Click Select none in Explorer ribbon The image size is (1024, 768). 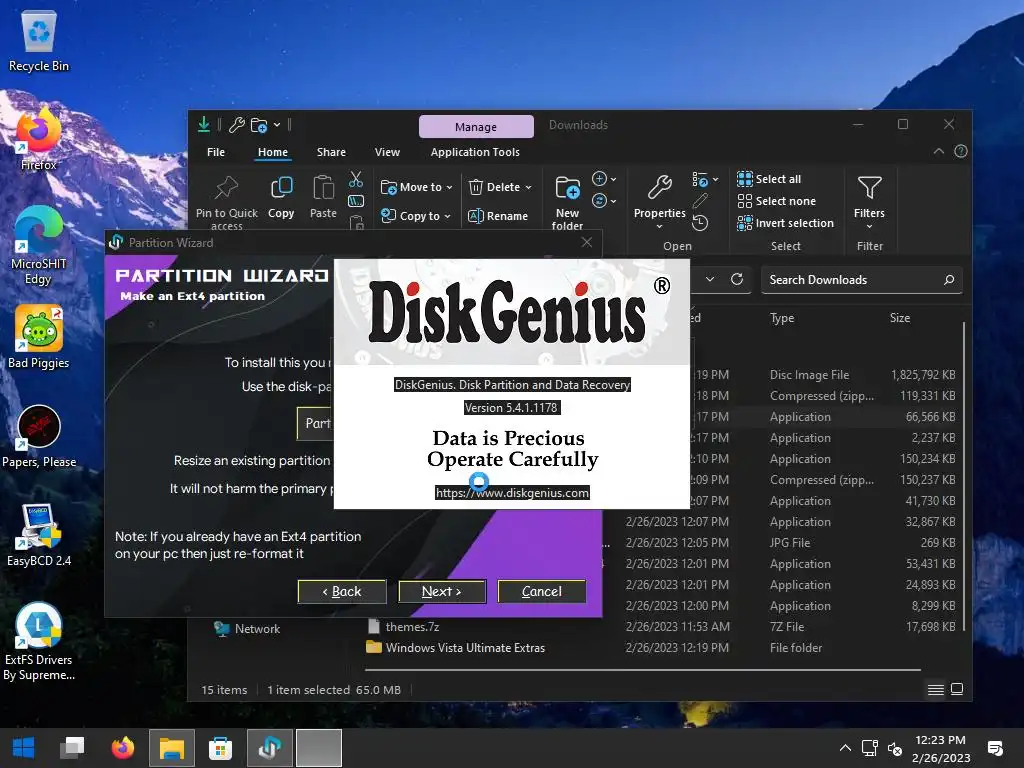(x=776, y=201)
